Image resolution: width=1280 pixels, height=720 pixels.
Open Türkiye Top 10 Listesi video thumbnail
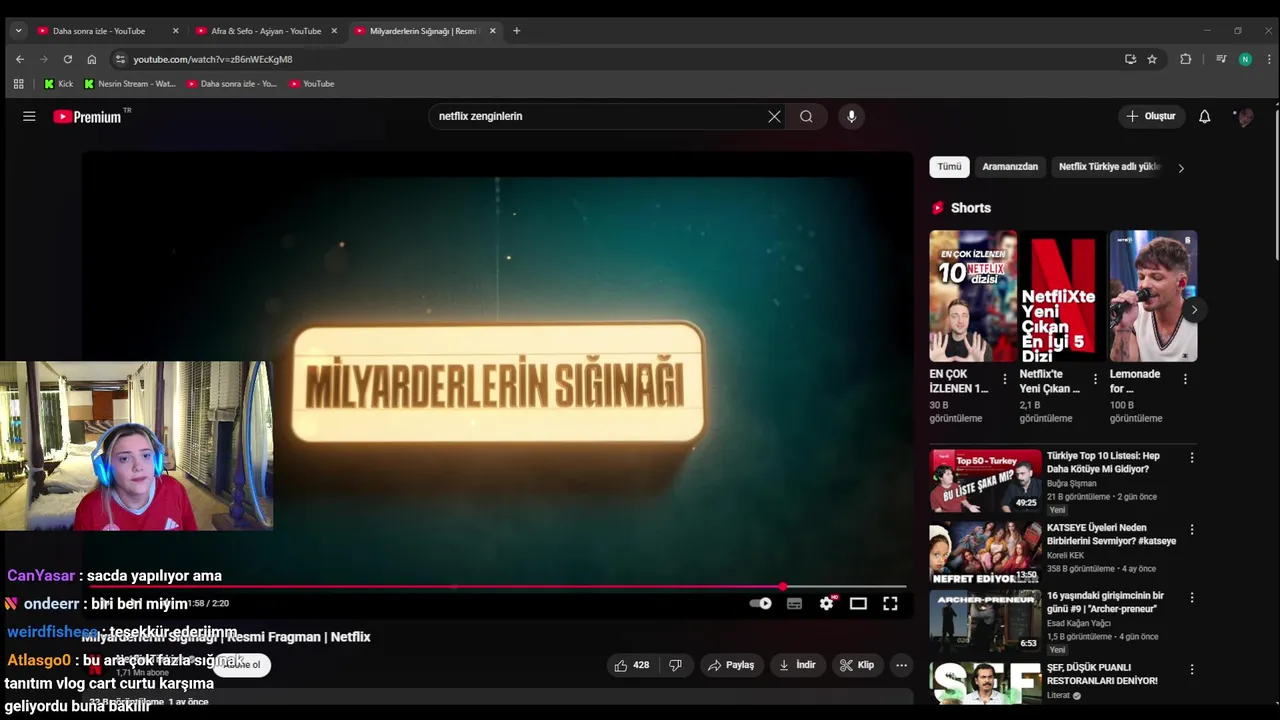tap(985, 481)
